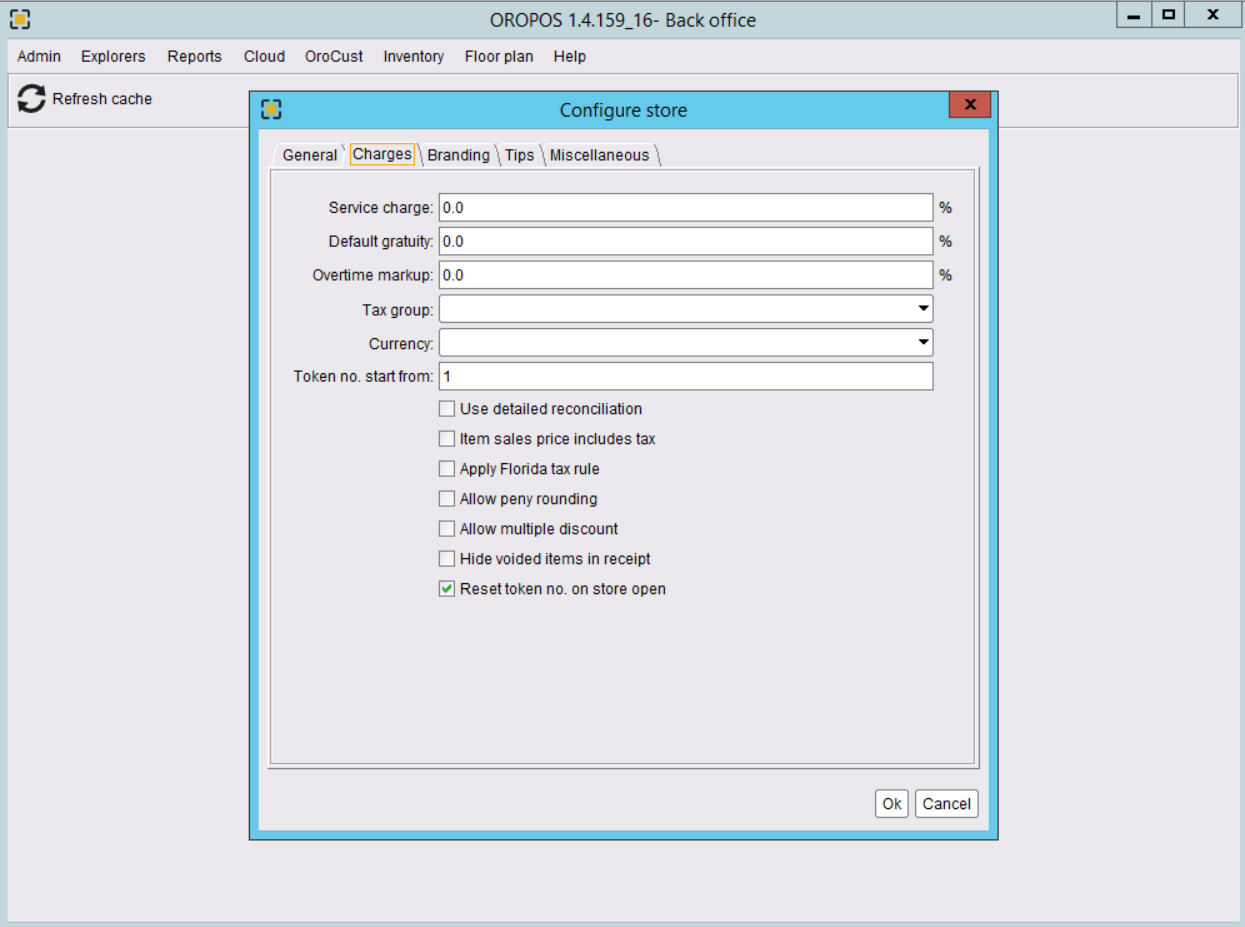
Task: Check Hide voided items in receipt
Action: coord(447,559)
